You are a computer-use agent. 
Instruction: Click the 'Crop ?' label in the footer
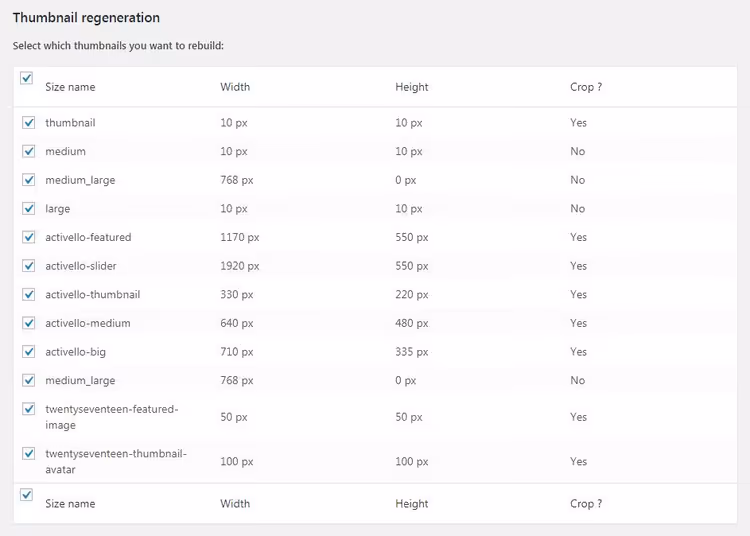586,503
